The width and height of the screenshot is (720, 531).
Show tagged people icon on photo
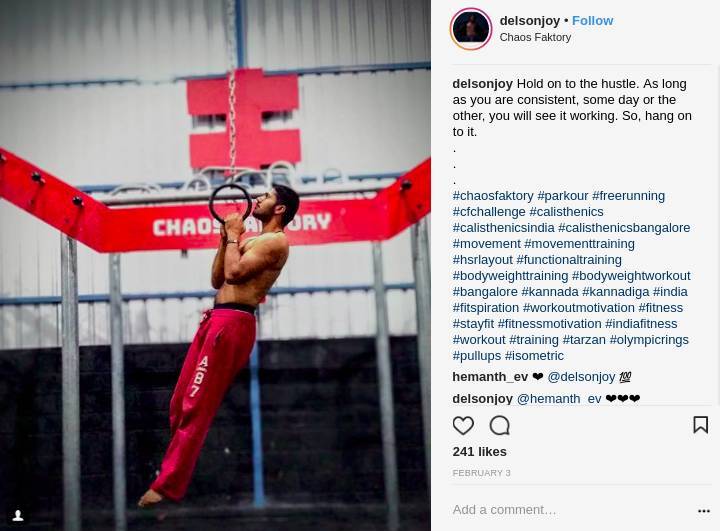click(x=18, y=515)
